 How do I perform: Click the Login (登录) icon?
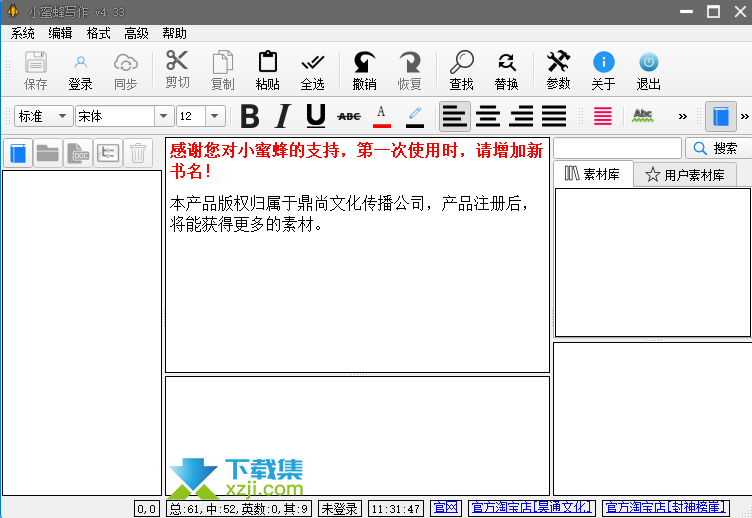pos(80,70)
